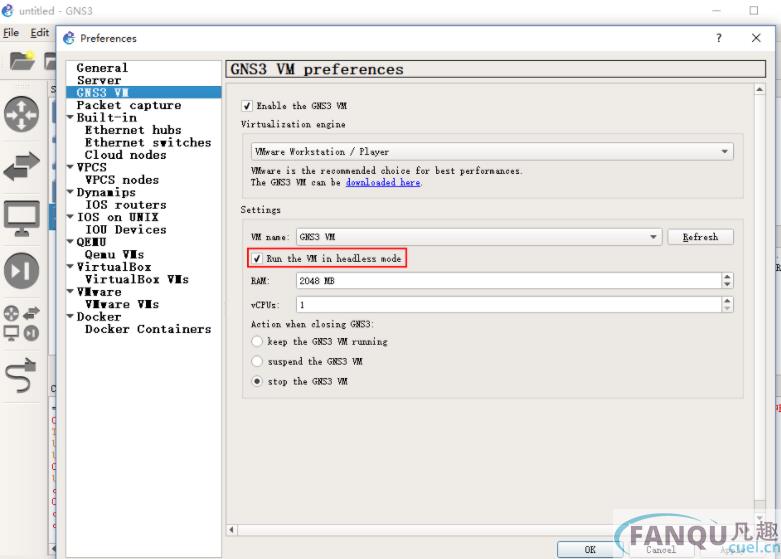781x559 pixels.
Task: Click the vertical scrollbar up arrow
Action: pos(759,90)
